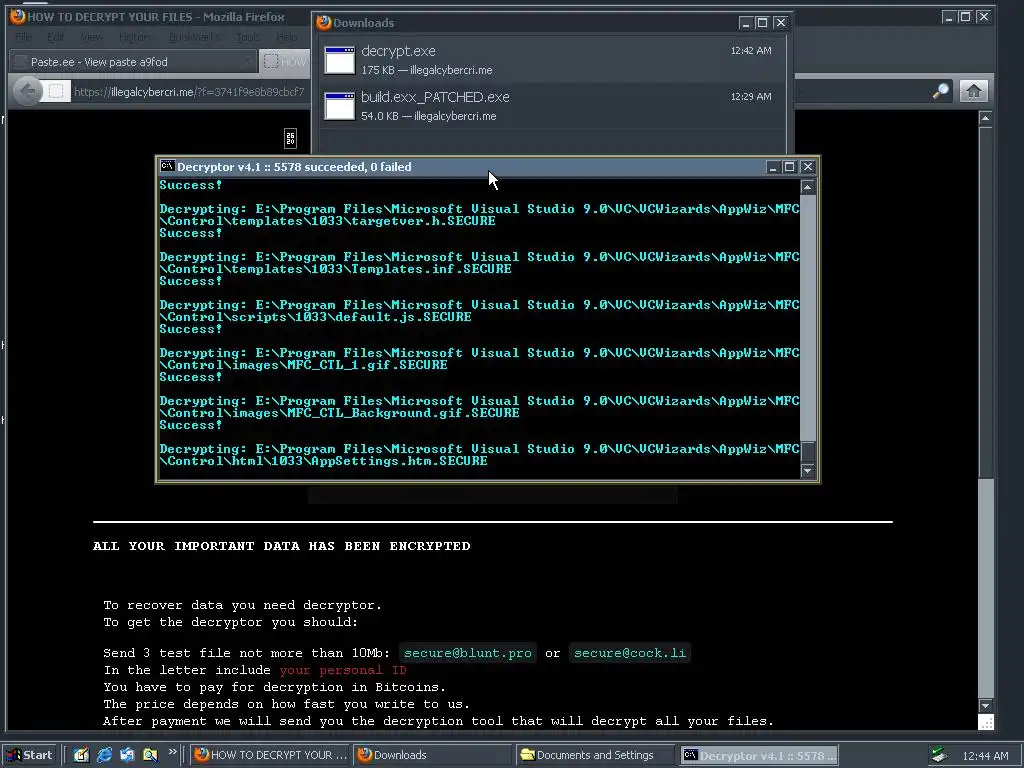This screenshot has width=1024, height=768.
Task: Click the Decryptor console title bar icon
Action: click(167, 167)
